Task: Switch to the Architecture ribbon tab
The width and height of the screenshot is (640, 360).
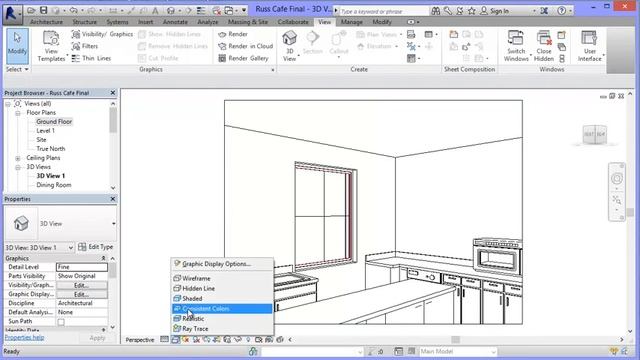Action: pyautogui.click(x=47, y=22)
